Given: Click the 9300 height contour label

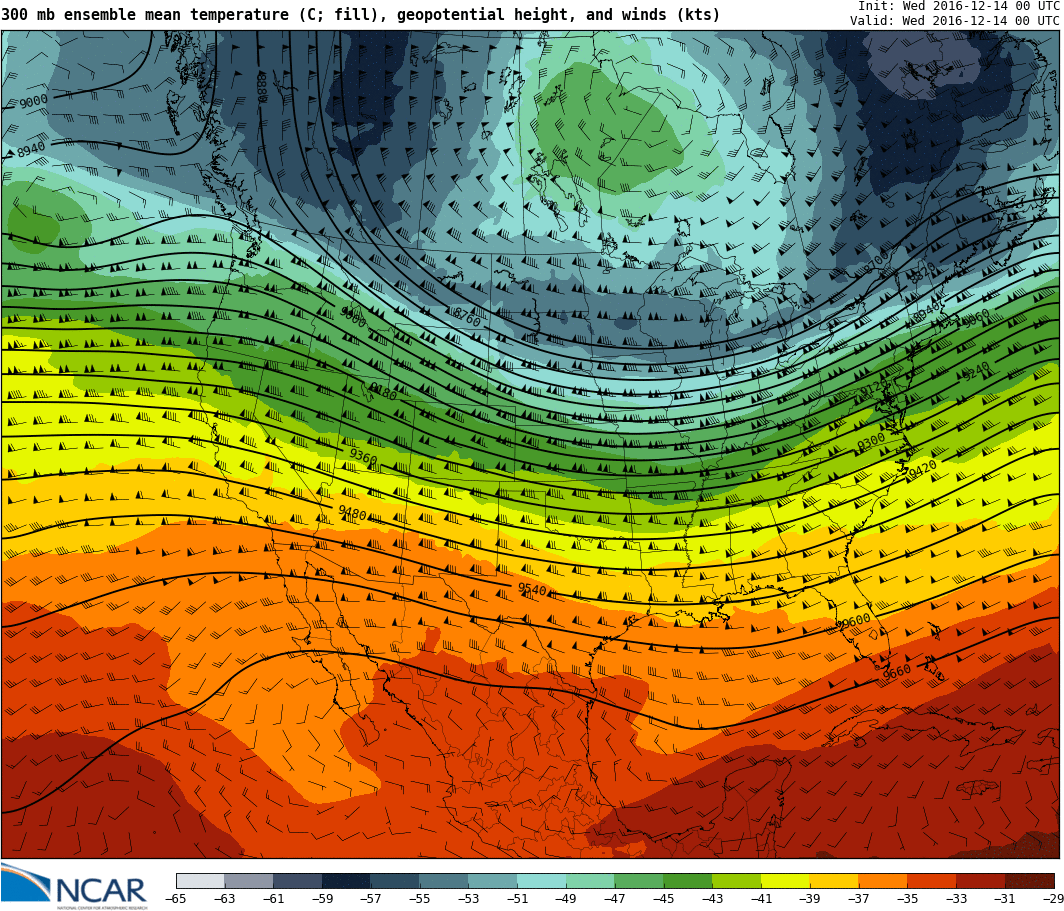Looking at the screenshot, I should (x=871, y=442).
